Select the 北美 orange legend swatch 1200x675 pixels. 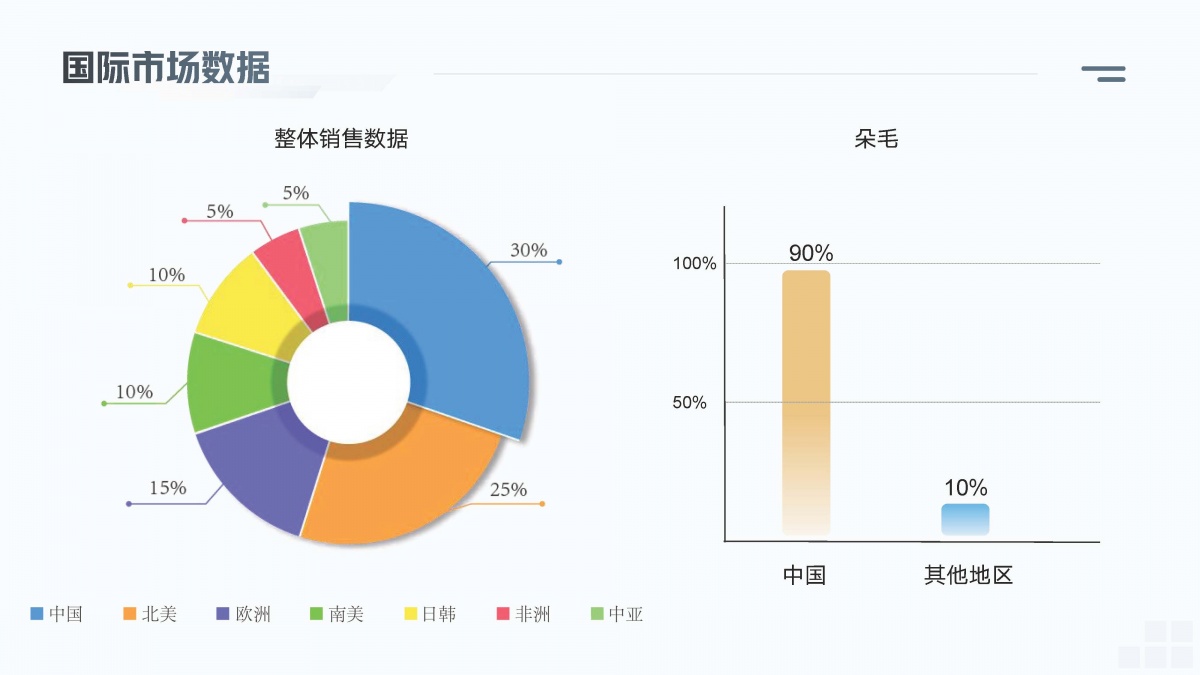point(129,614)
